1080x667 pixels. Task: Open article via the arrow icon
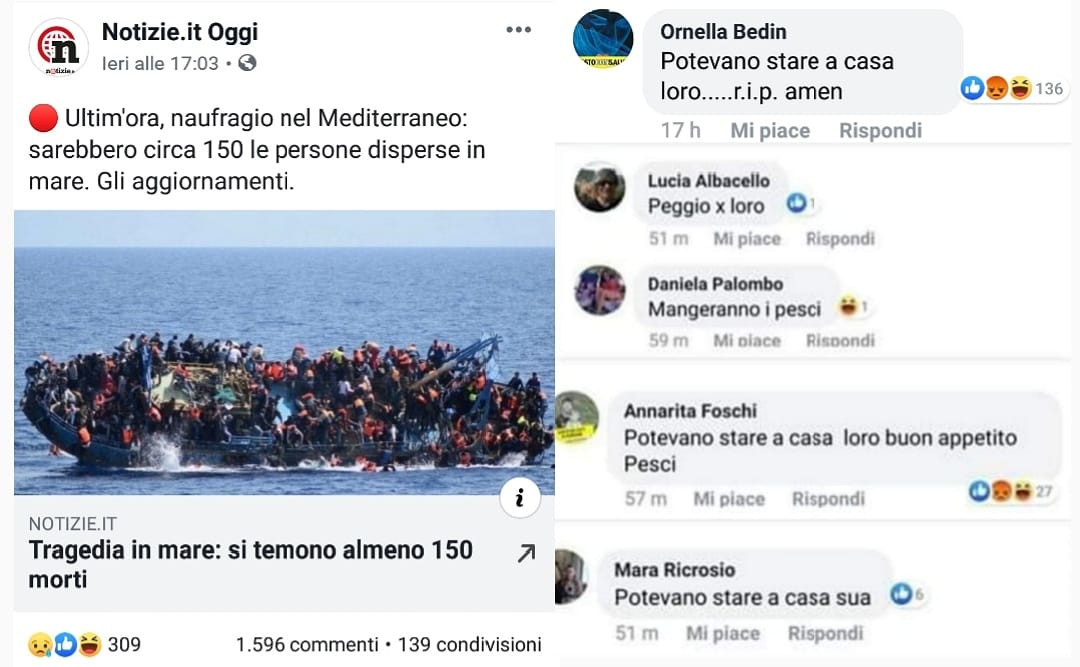coord(526,553)
